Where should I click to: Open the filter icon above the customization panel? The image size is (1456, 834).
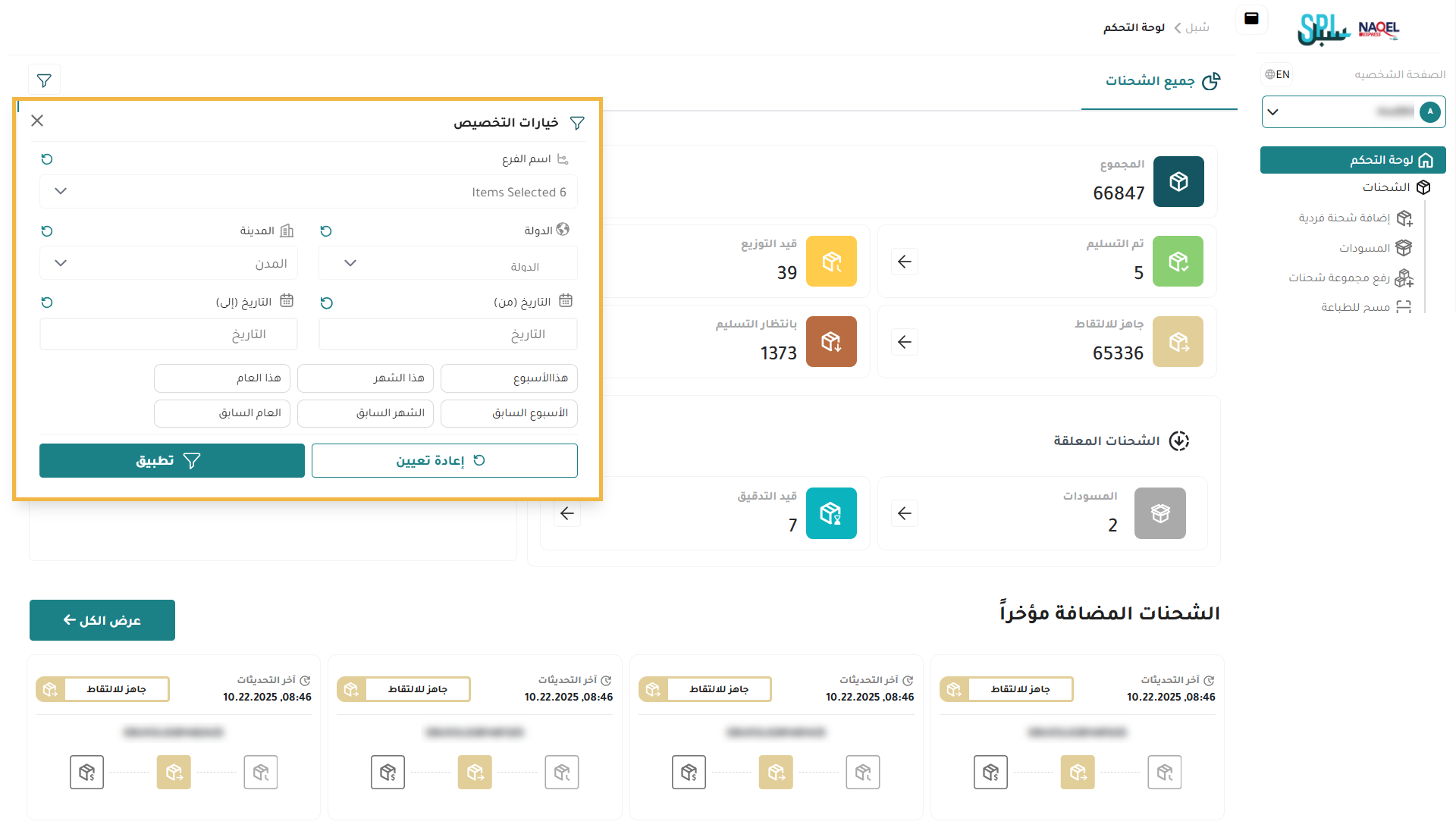[x=44, y=80]
